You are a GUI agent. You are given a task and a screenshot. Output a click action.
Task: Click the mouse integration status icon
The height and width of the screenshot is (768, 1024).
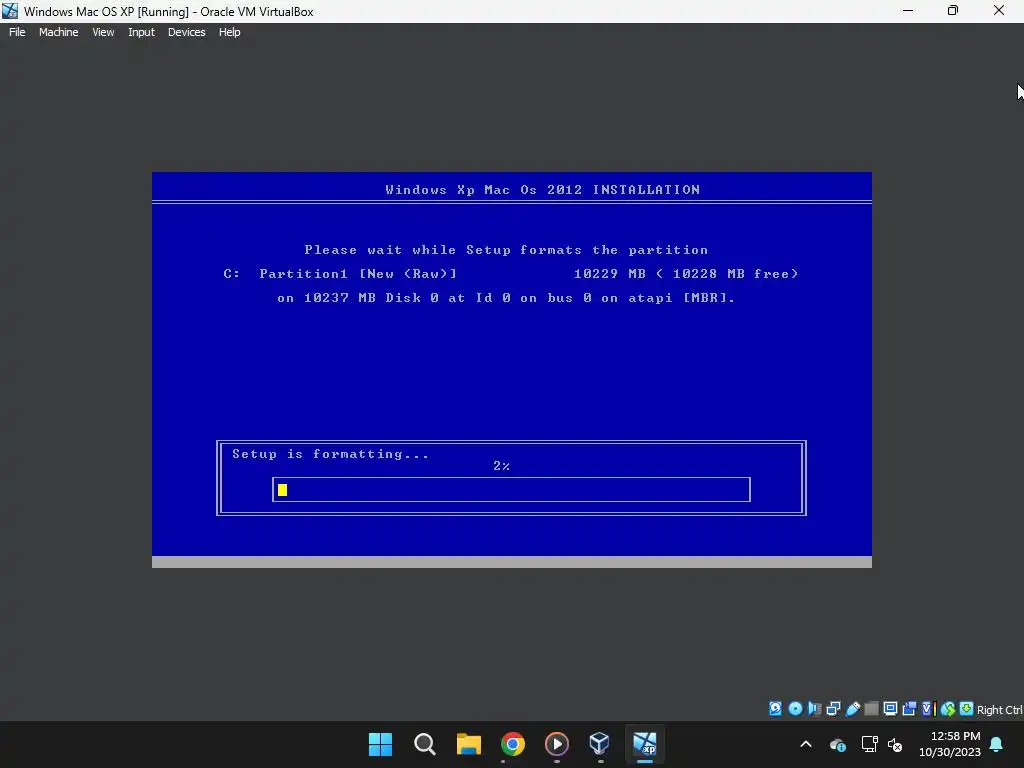click(x=948, y=709)
